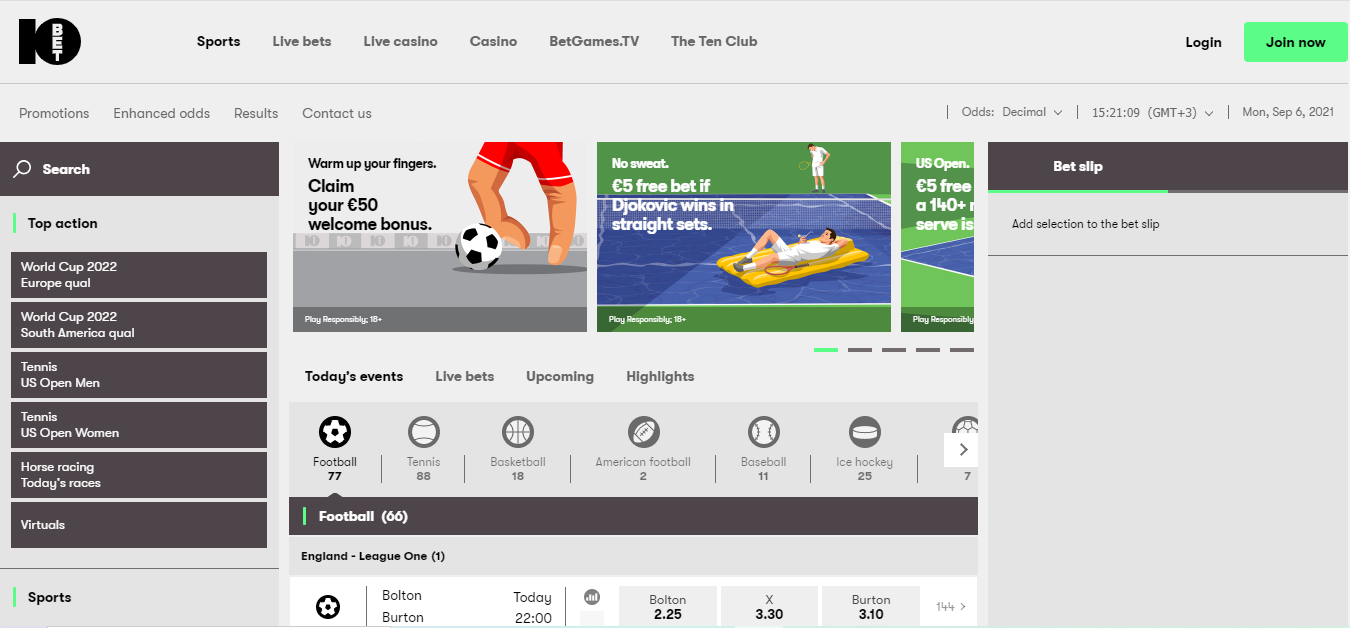
Task: Click the 10Bet logo
Action: coord(49,42)
